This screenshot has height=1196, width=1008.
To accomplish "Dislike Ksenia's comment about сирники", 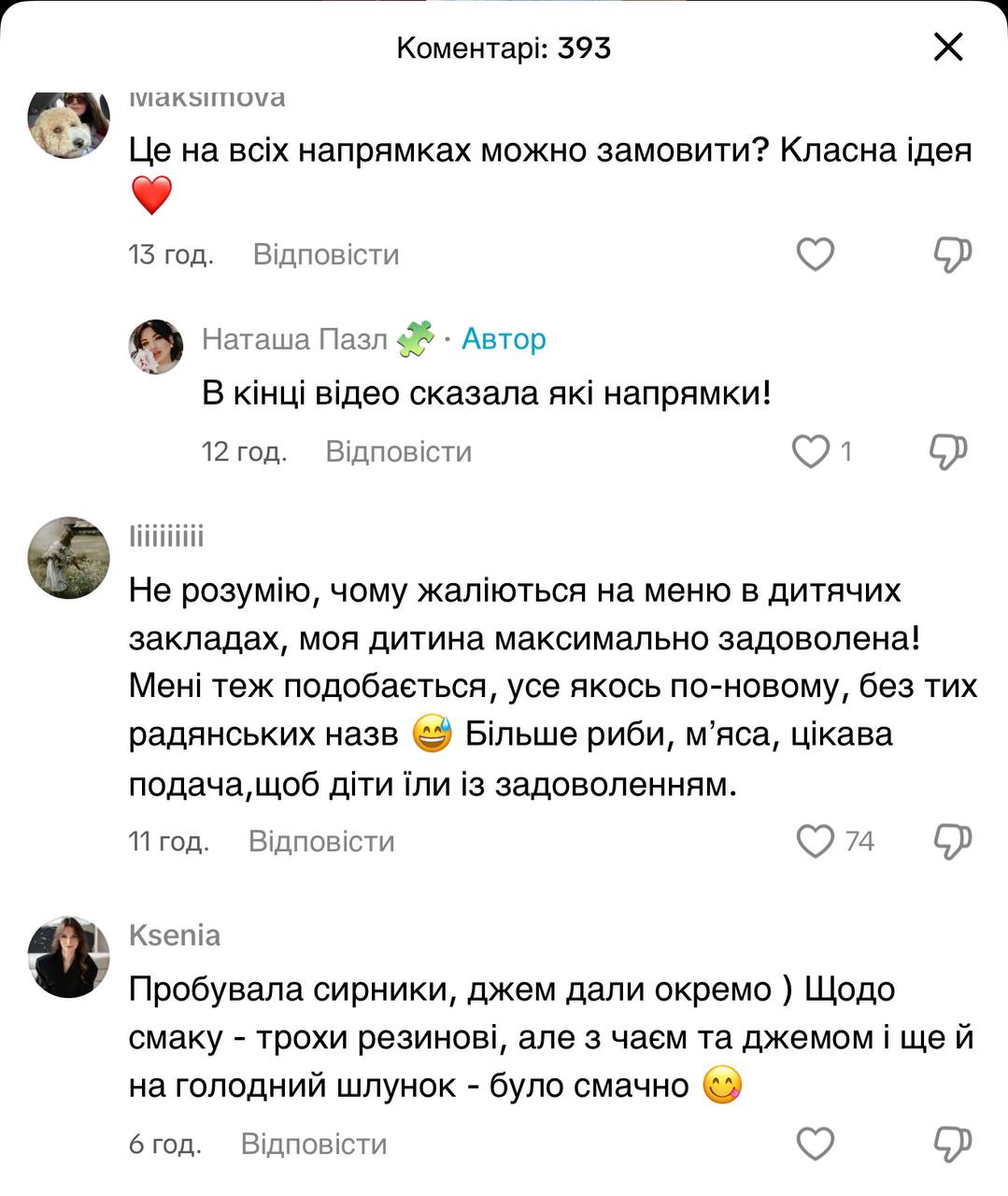I will click(x=952, y=1144).
